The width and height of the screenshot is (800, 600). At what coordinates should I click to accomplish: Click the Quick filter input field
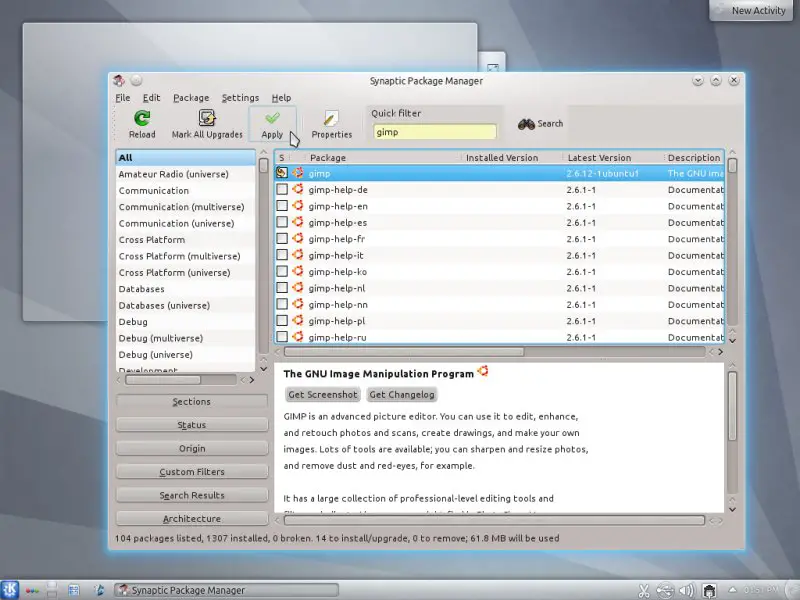[434, 132]
